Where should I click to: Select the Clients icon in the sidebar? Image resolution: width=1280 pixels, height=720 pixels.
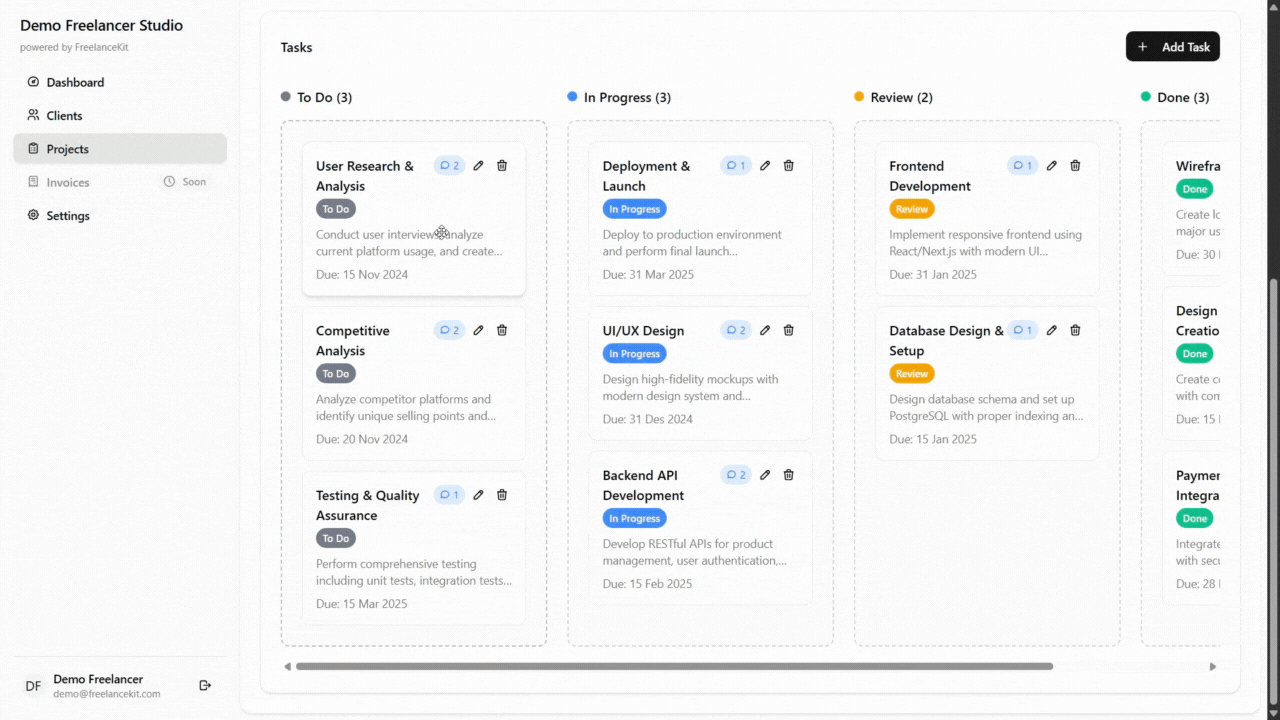(34, 115)
